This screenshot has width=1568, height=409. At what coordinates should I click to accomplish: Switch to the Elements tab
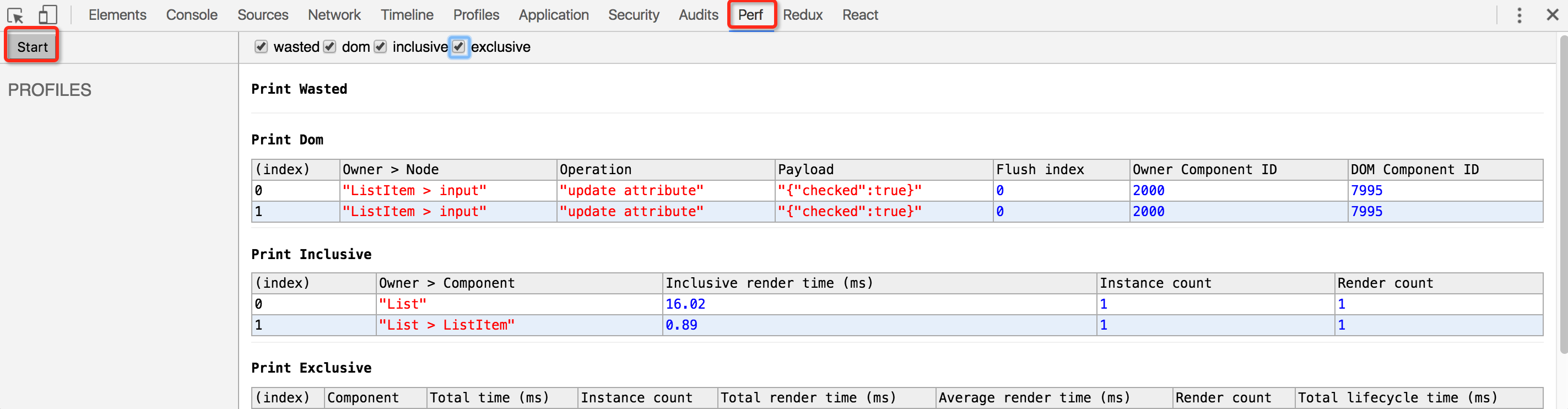pyautogui.click(x=117, y=14)
